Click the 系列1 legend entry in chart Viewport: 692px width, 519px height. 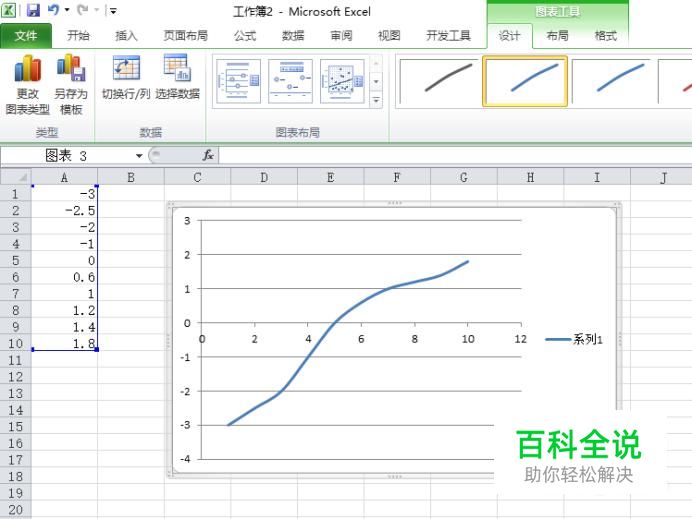click(x=574, y=339)
